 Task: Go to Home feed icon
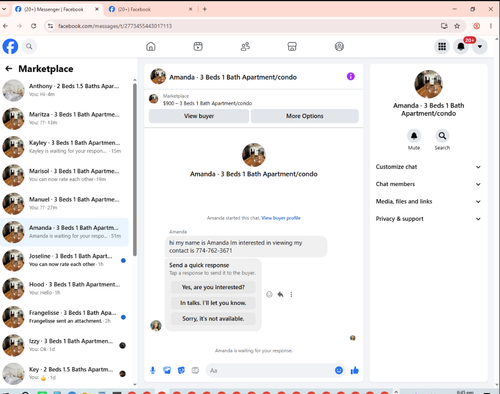coord(151,46)
